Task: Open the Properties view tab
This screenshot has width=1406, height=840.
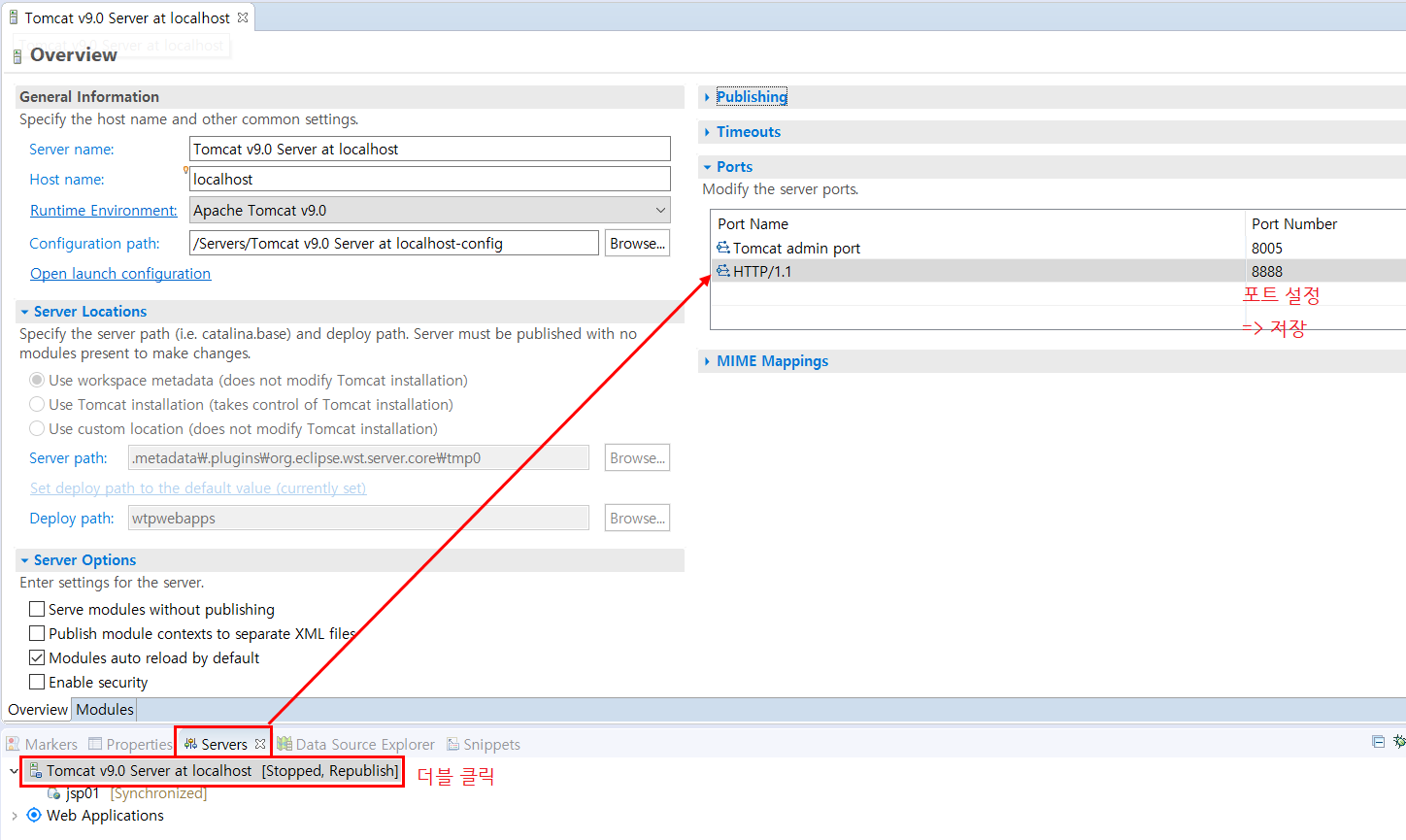Action: coord(130,744)
